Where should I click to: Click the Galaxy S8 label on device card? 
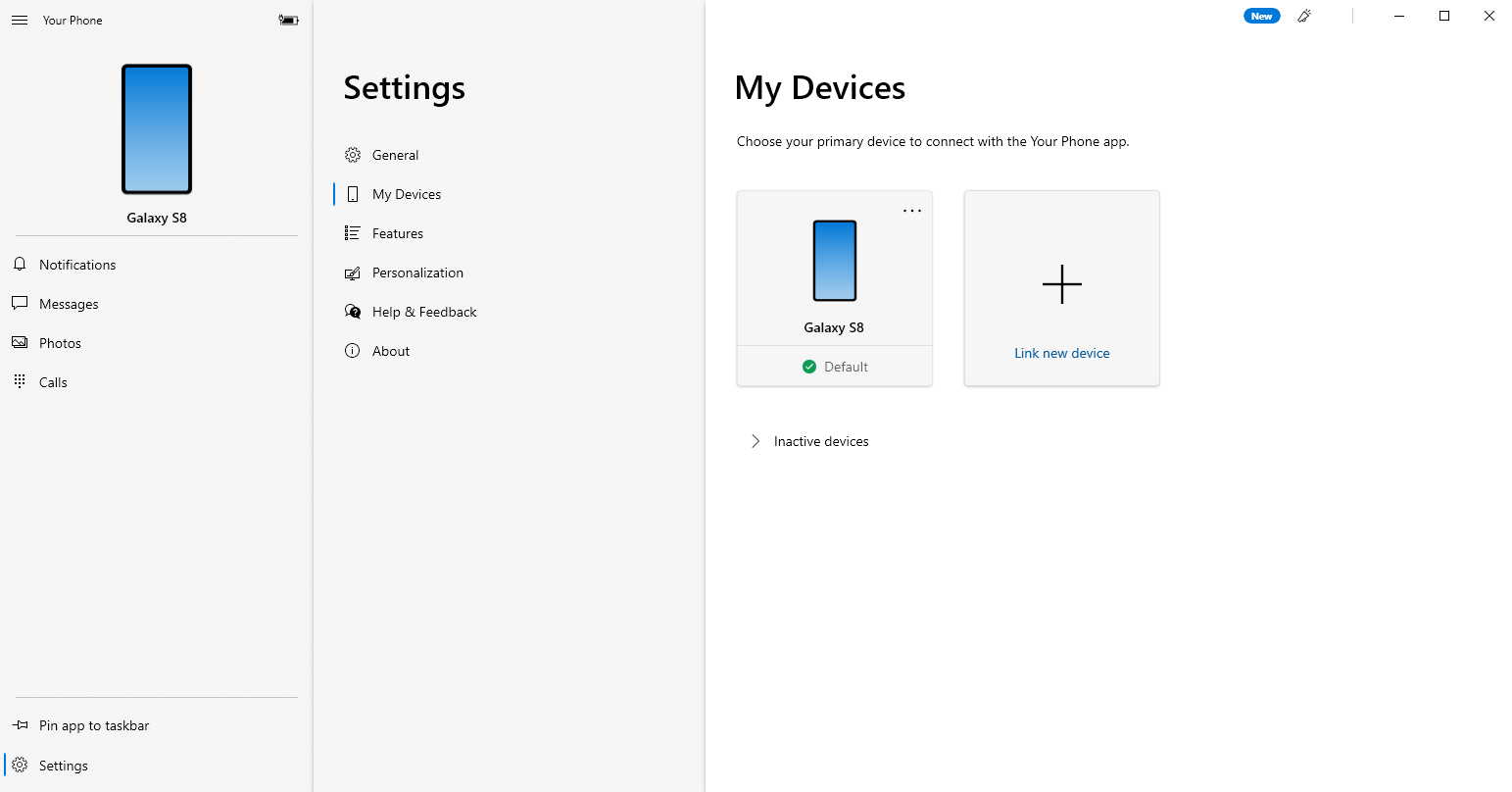point(835,327)
